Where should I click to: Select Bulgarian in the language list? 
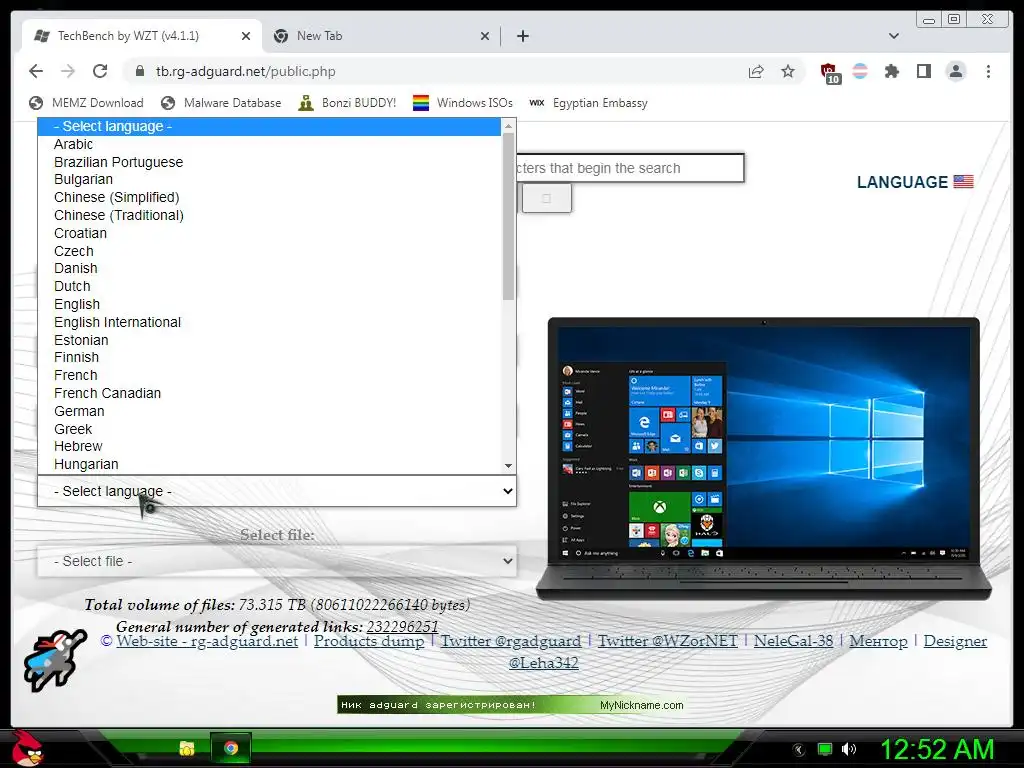pyautogui.click(x=270, y=180)
